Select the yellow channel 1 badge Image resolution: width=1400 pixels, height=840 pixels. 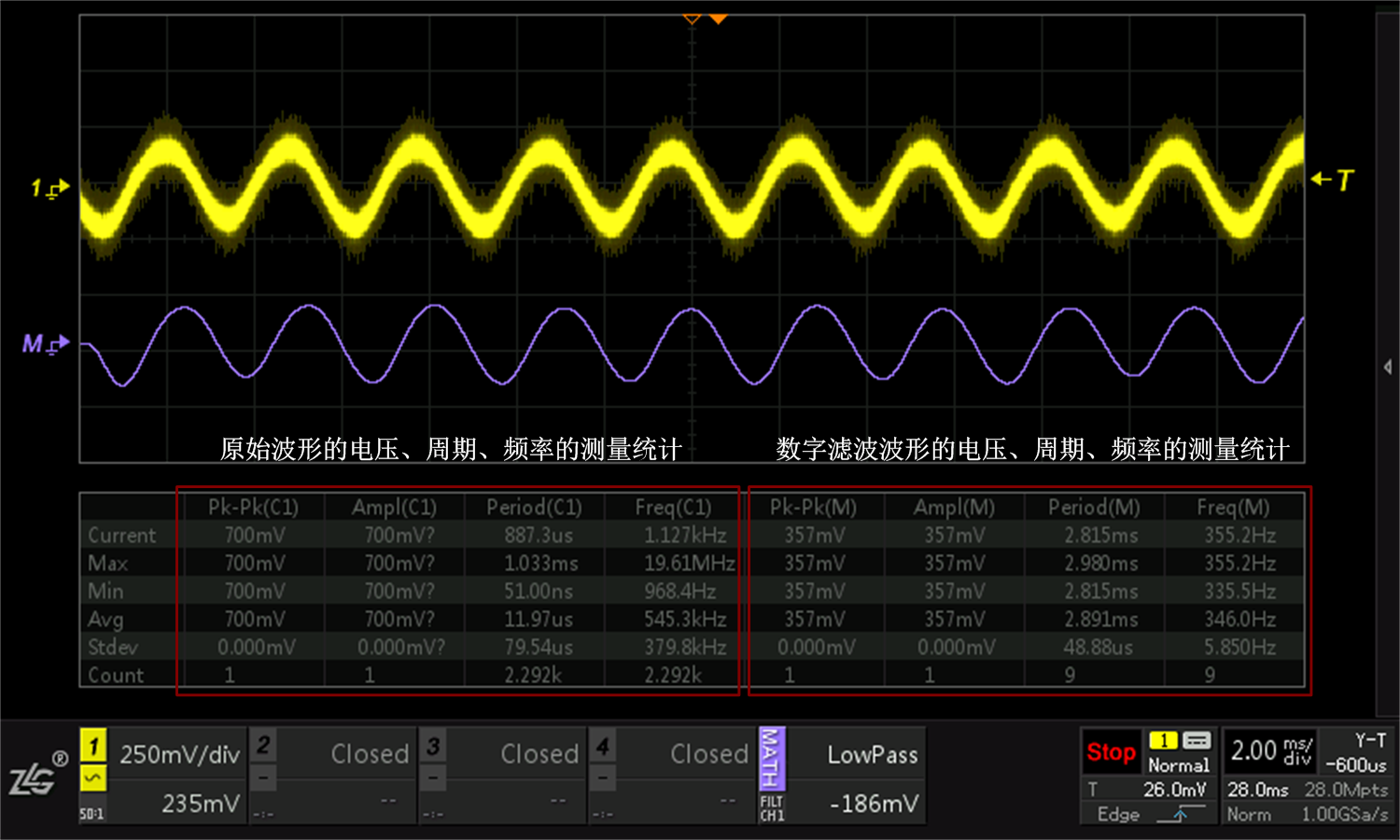pos(93,746)
